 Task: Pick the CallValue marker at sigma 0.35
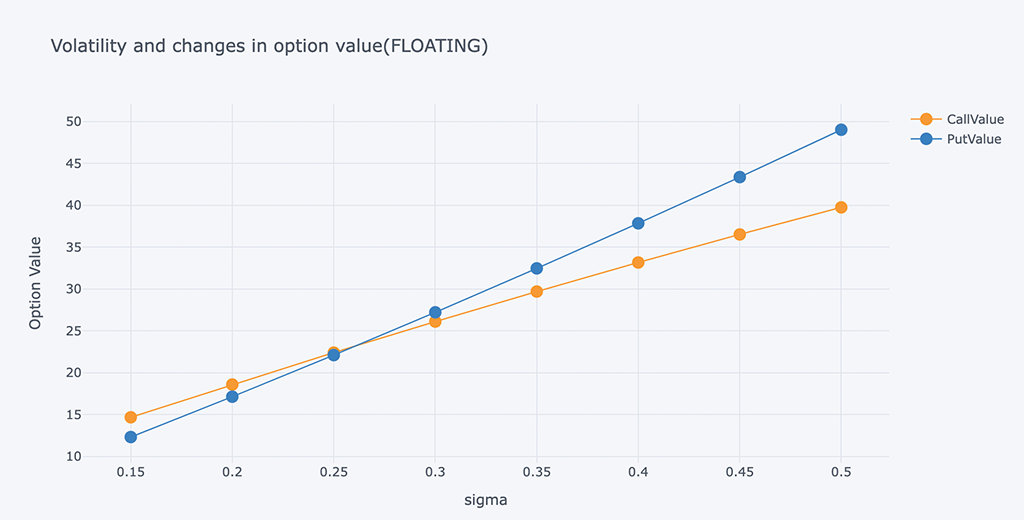pyautogui.click(x=536, y=291)
